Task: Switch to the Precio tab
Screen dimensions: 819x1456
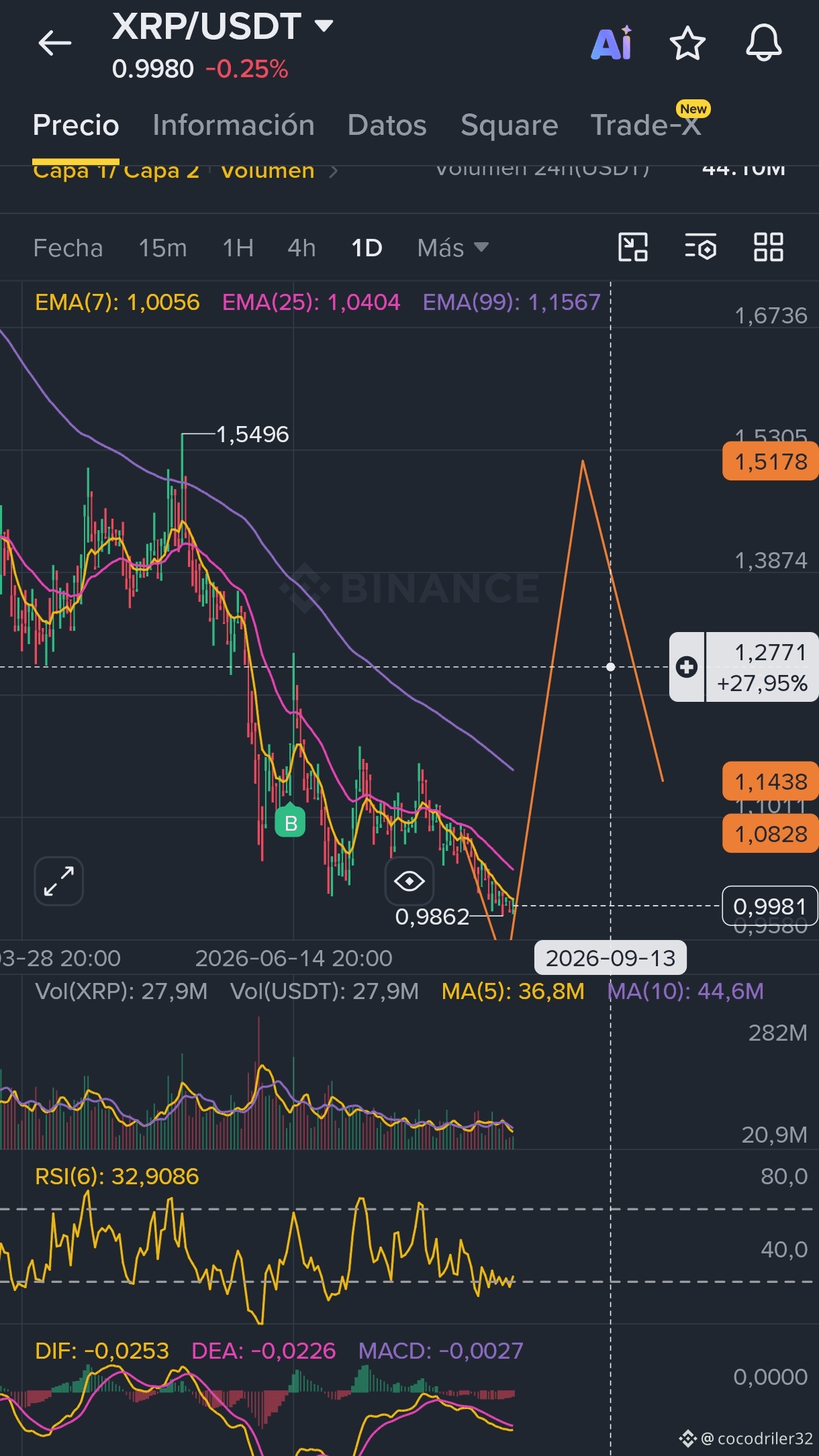Action: tap(76, 125)
